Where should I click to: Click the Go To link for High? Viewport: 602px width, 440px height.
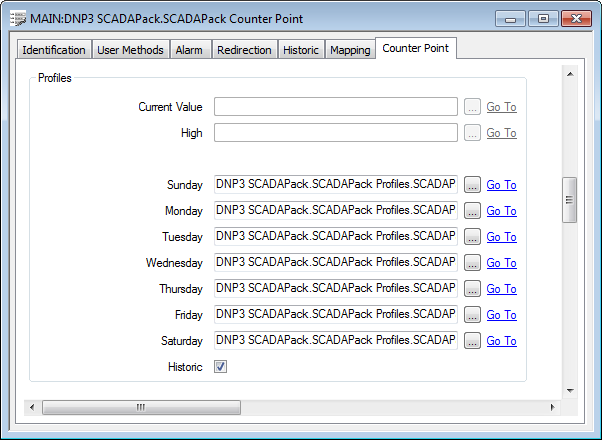(x=501, y=133)
